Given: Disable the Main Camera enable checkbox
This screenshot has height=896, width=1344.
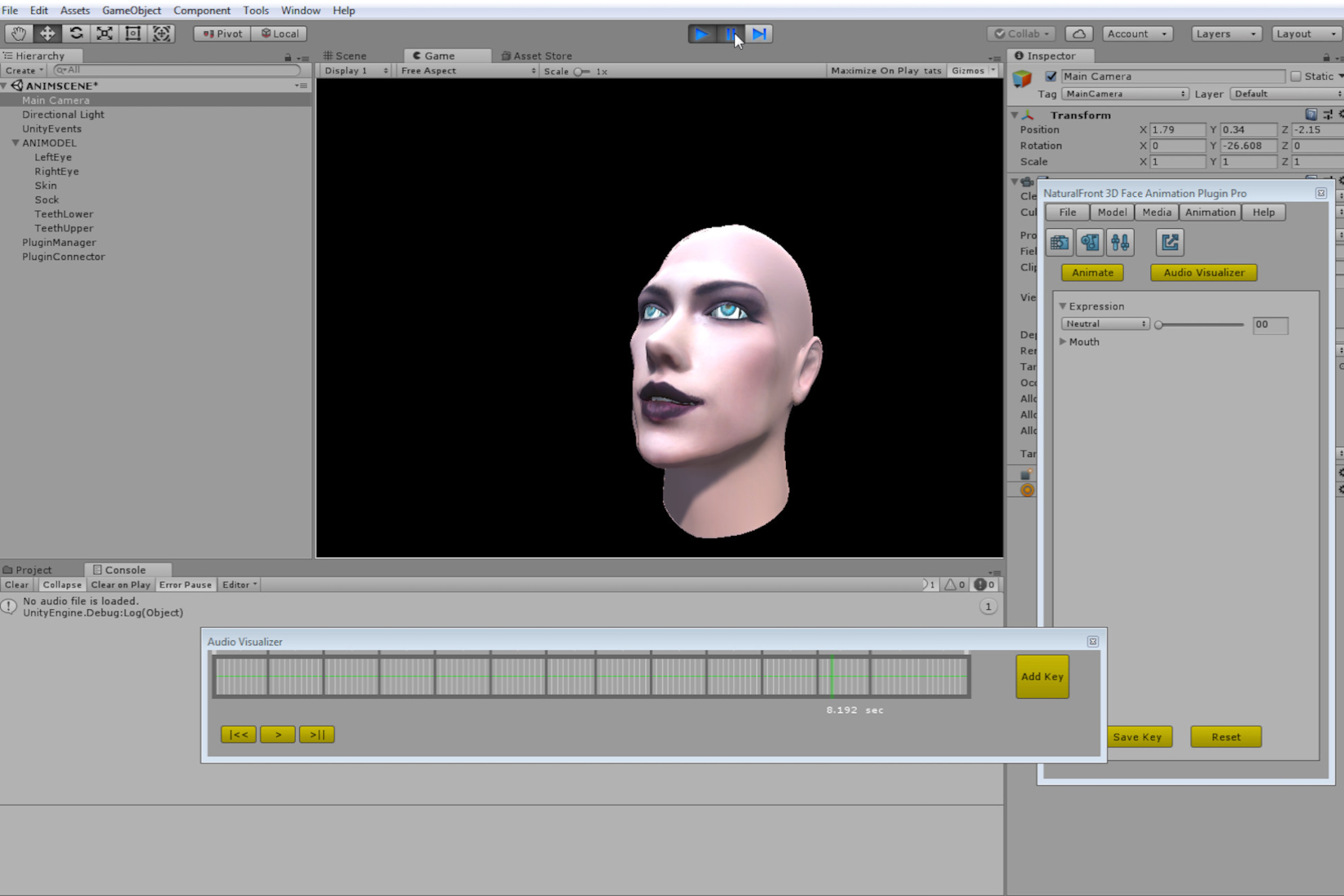Looking at the screenshot, I should (x=1051, y=76).
